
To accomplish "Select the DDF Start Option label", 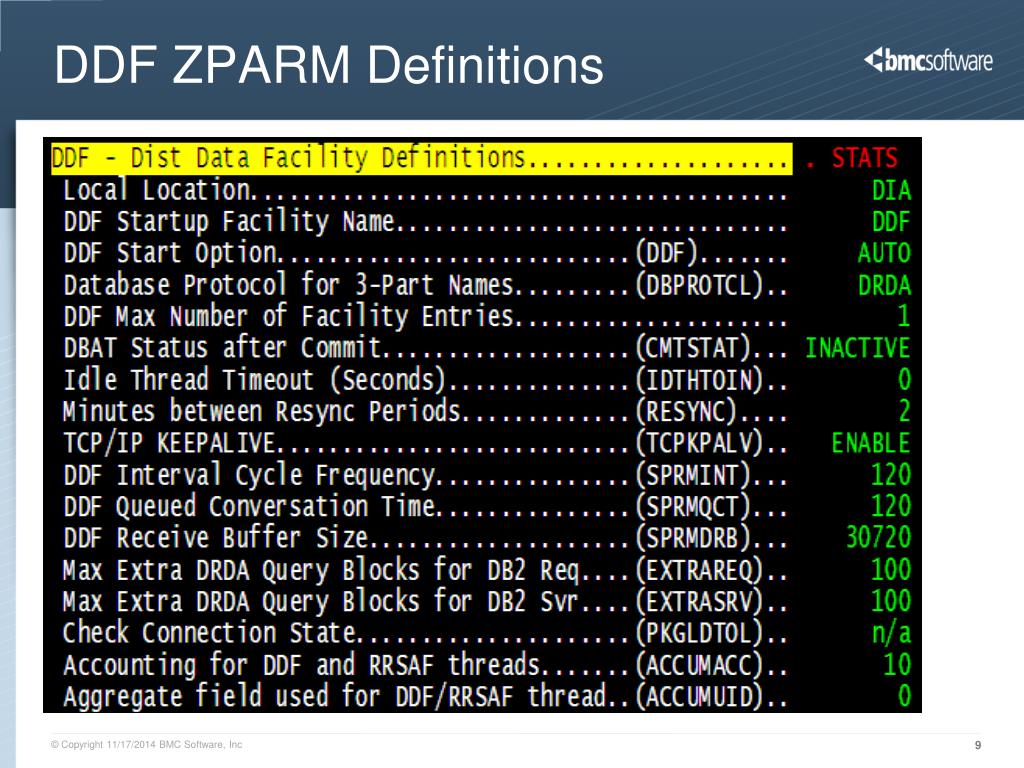I will 170,253.
